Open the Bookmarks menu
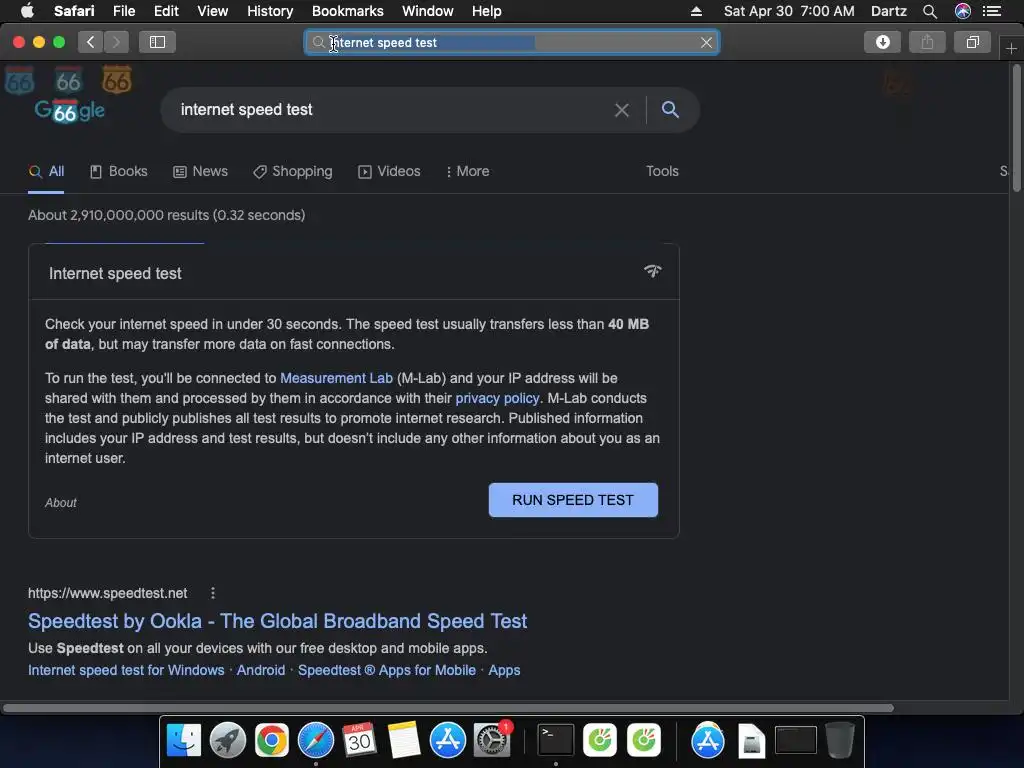The image size is (1024, 768). 347,11
